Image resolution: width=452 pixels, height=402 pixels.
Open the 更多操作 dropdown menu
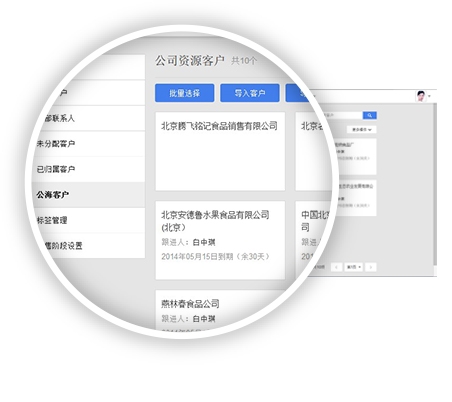[x=362, y=130]
